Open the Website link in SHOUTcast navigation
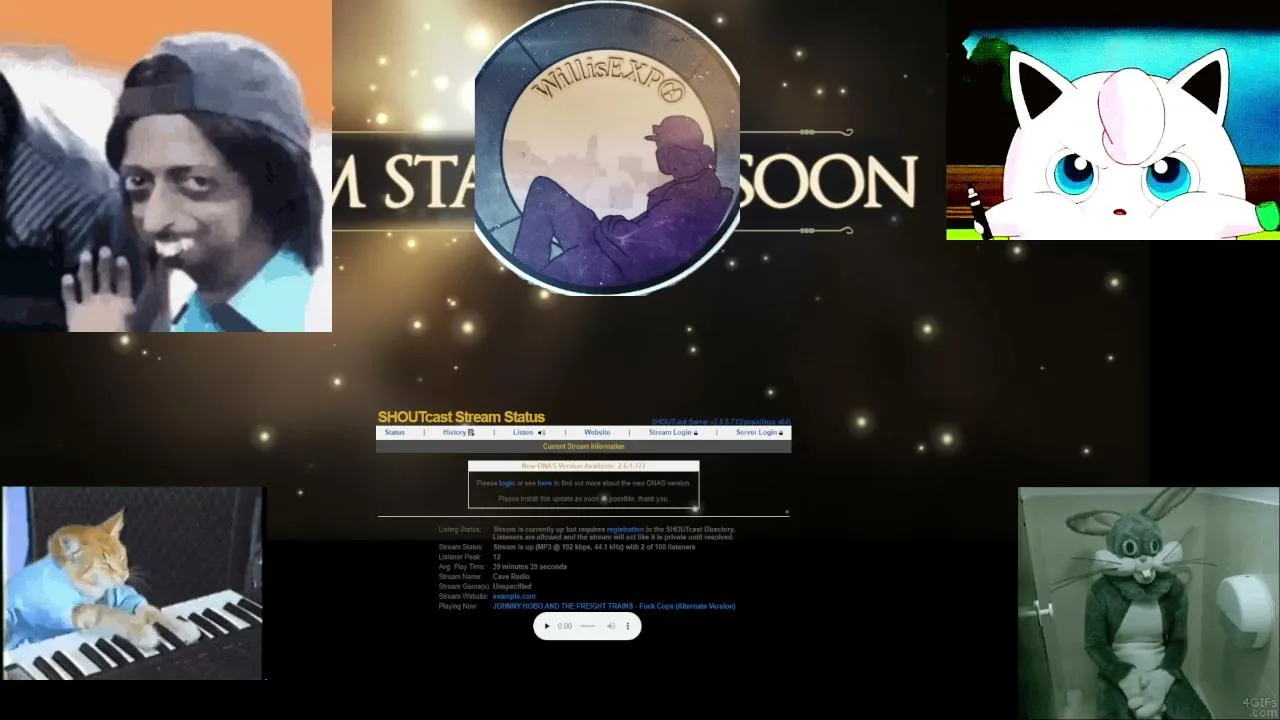Image resolution: width=1280 pixels, height=720 pixels. click(x=597, y=433)
